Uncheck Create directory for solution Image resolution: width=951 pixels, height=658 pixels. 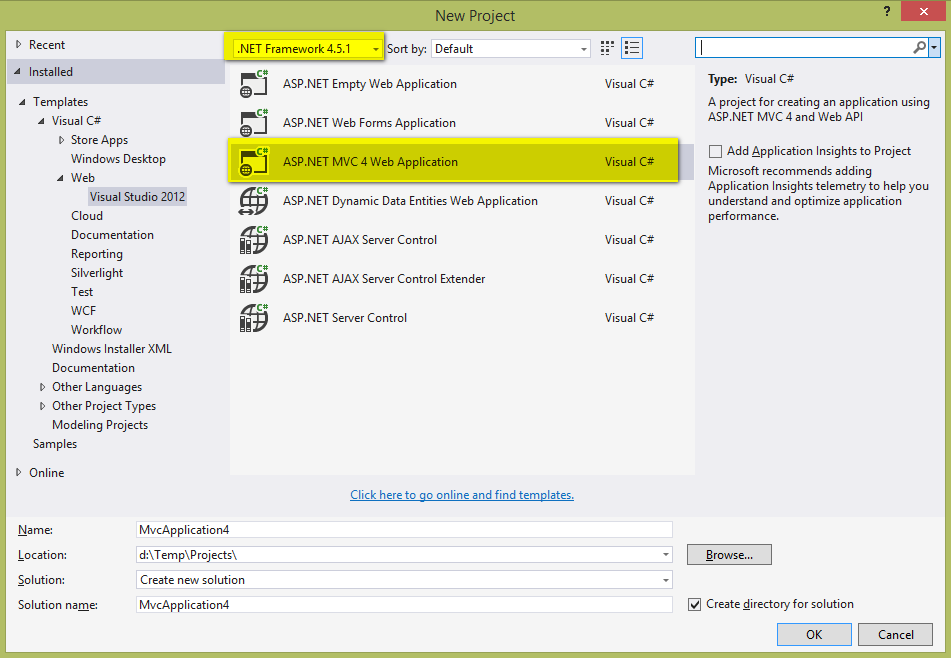tap(694, 605)
